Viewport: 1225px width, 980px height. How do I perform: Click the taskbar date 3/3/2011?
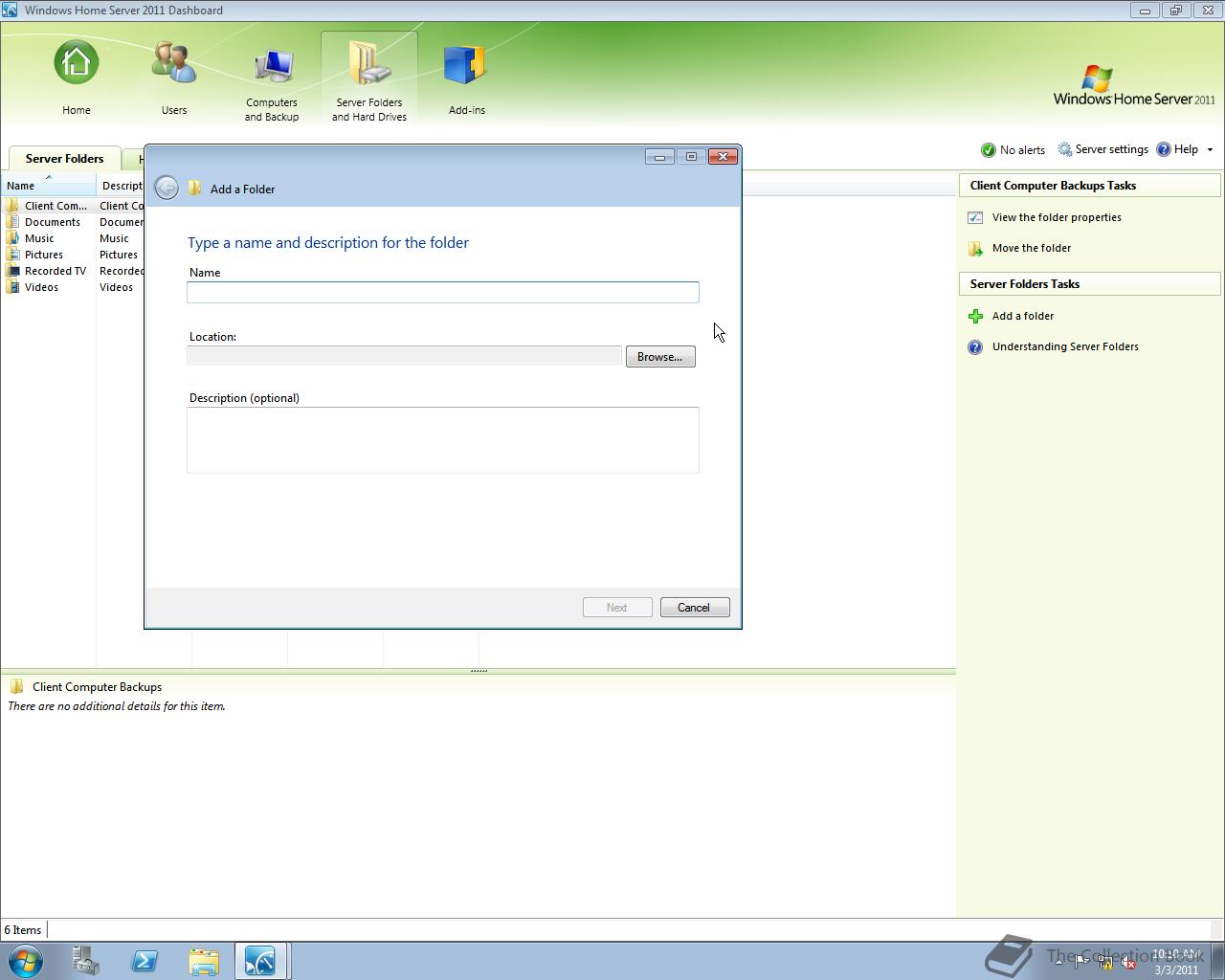[x=1176, y=969]
